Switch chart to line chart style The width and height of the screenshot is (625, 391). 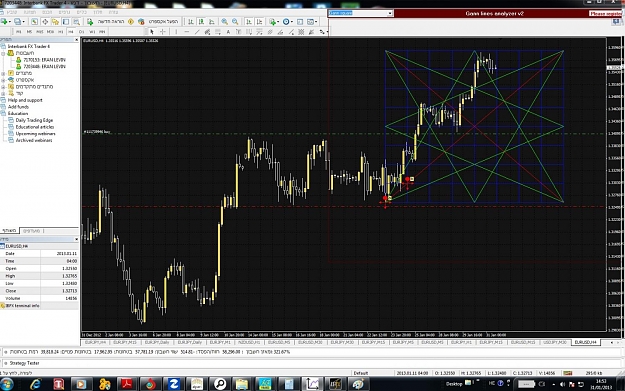click(212, 22)
